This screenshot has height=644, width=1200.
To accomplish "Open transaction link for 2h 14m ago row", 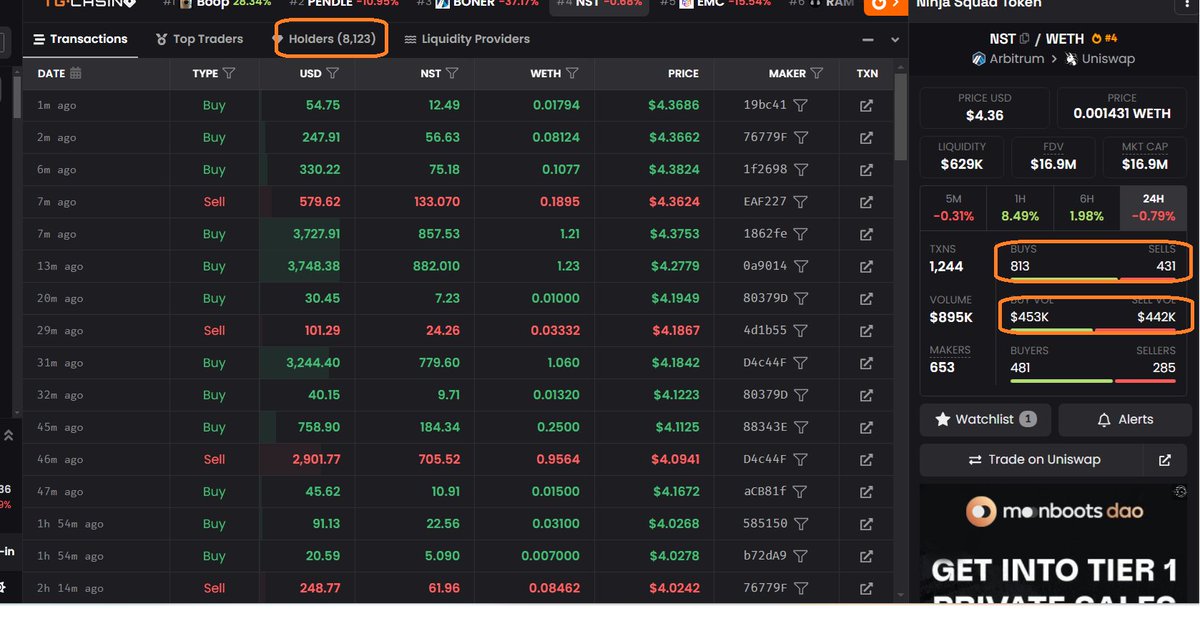I will pos(866,588).
